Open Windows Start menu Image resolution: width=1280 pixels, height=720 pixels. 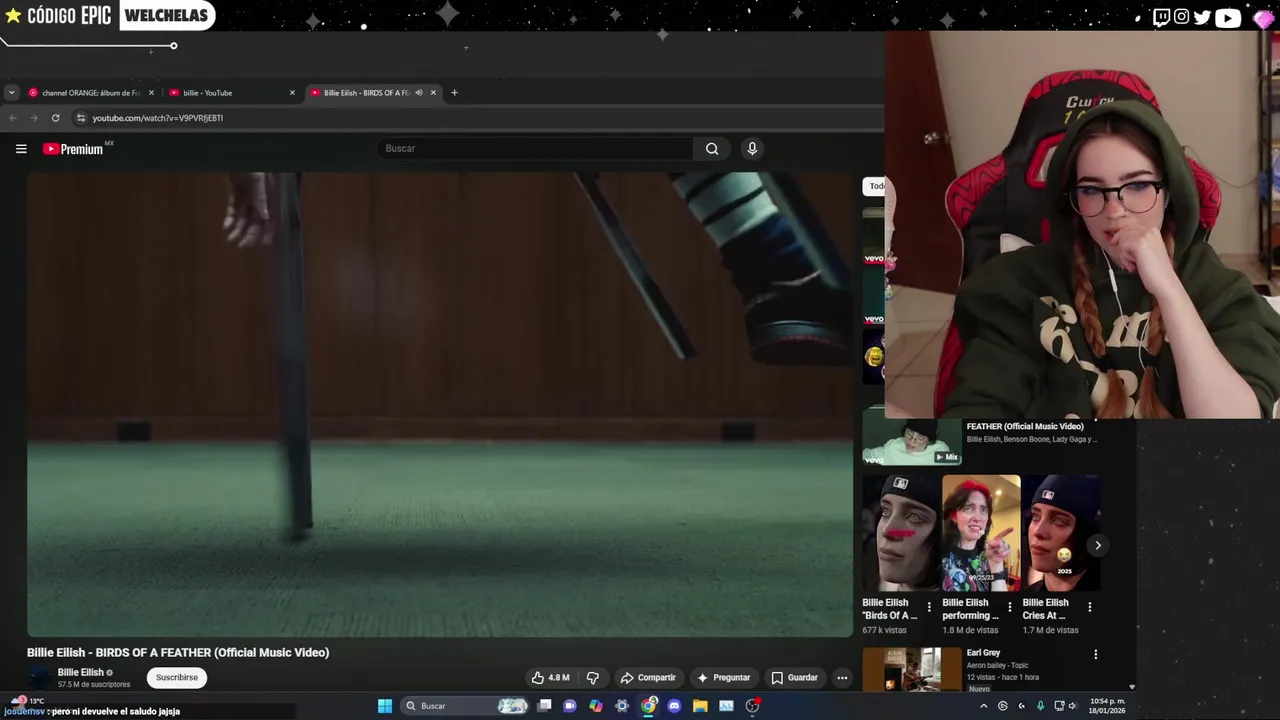click(385, 706)
